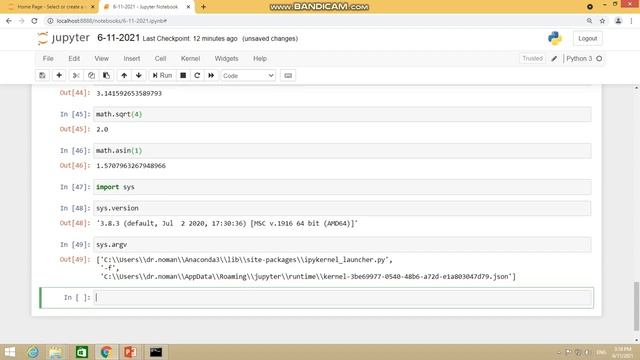Open the Help menu

pyautogui.click(x=260, y=58)
